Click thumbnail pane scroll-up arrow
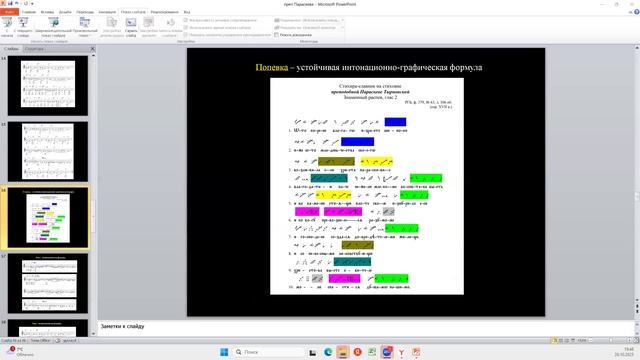This screenshot has width=640, height=360. click(x=93, y=55)
